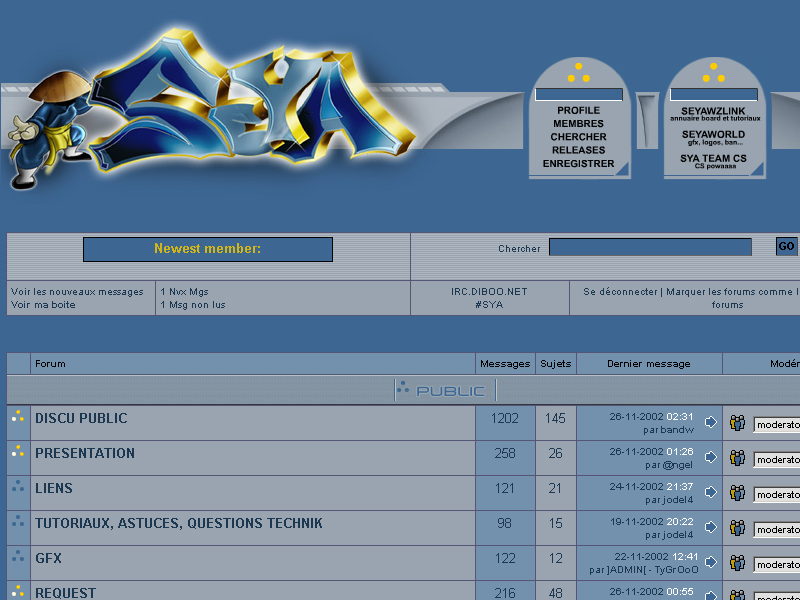Focus the Chercher search text field
Screen dimensions: 800x600
(650, 247)
